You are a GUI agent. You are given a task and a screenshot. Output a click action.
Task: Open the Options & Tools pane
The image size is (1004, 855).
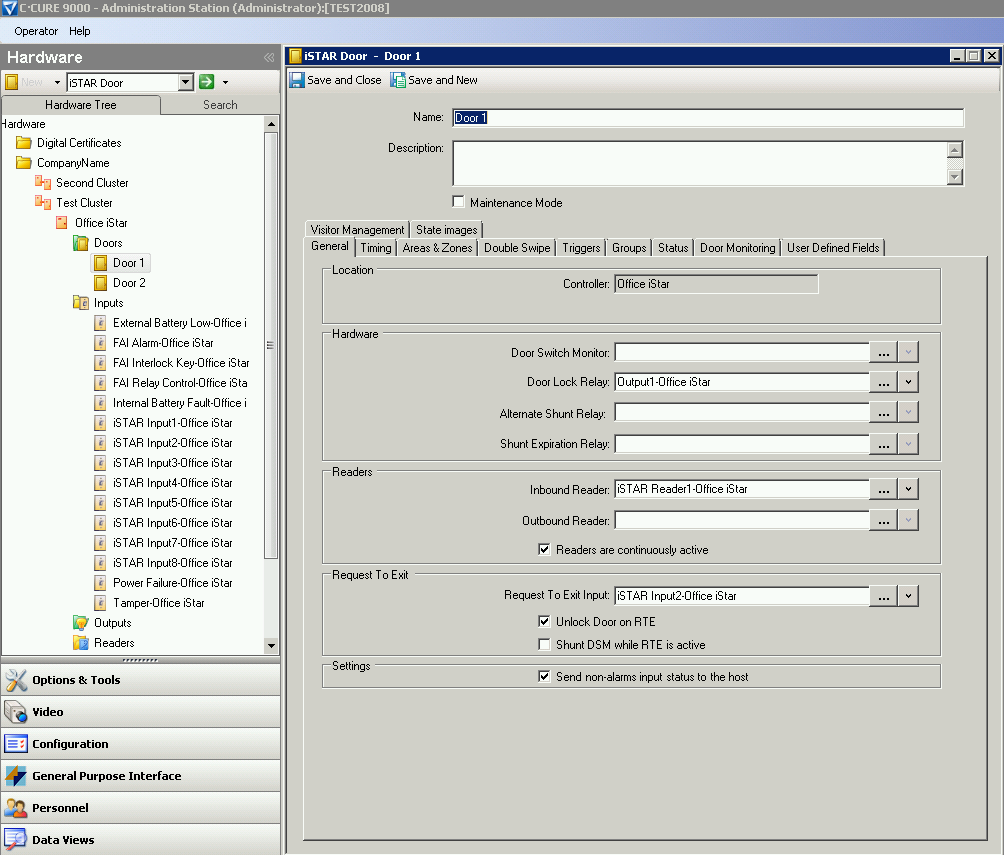[x=76, y=680]
